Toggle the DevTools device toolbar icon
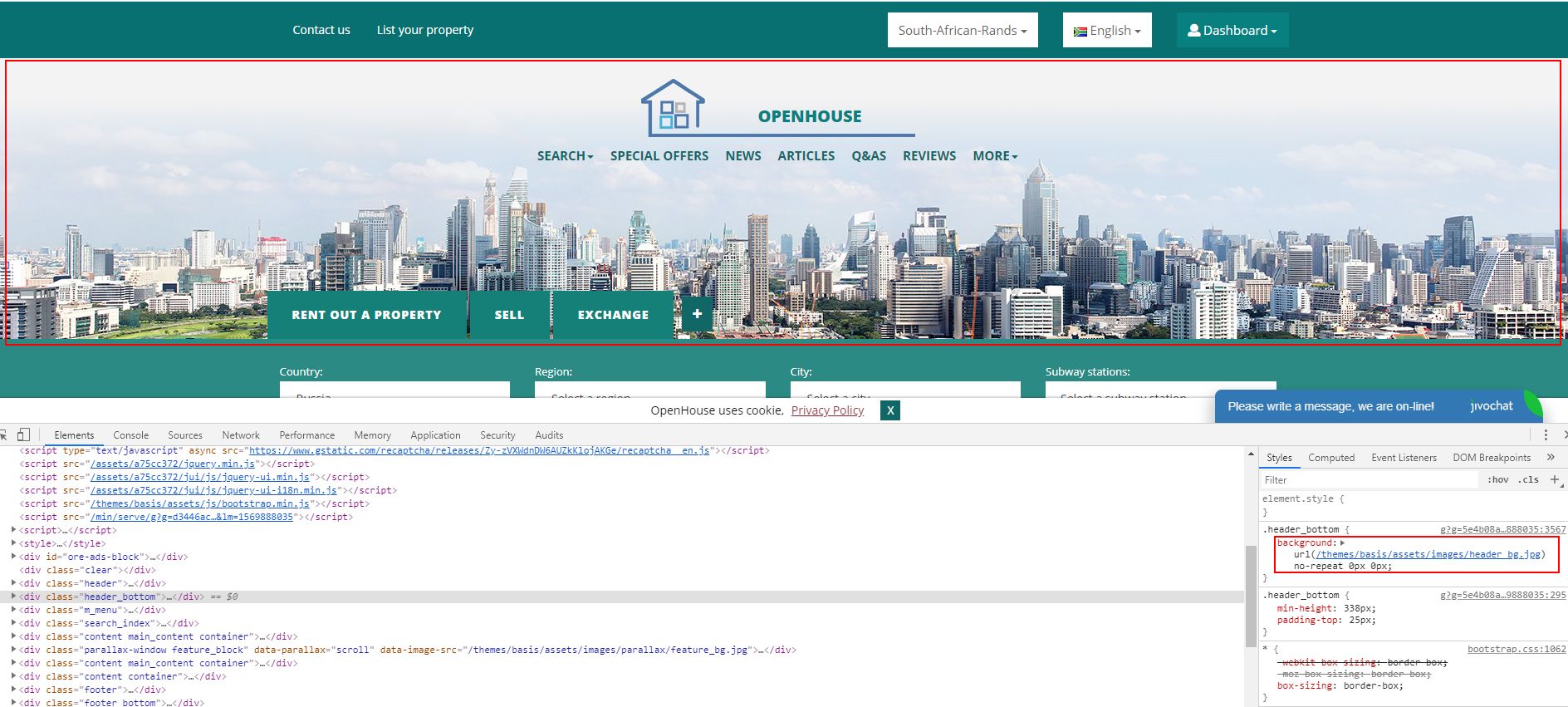Image resolution: width=1568 pixels, height=707 pixels. pos(23,435)
